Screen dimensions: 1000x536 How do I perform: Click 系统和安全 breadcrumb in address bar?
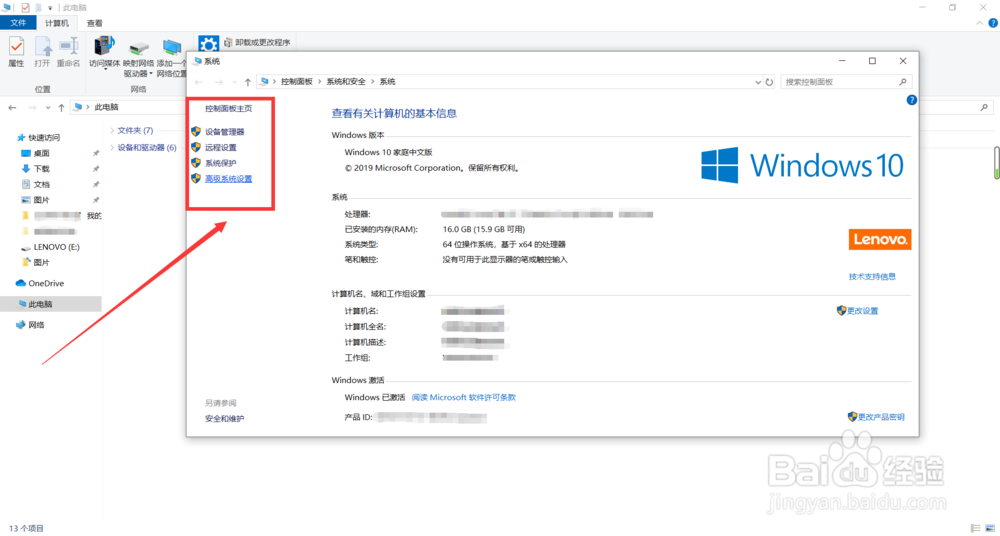point(346,82)
